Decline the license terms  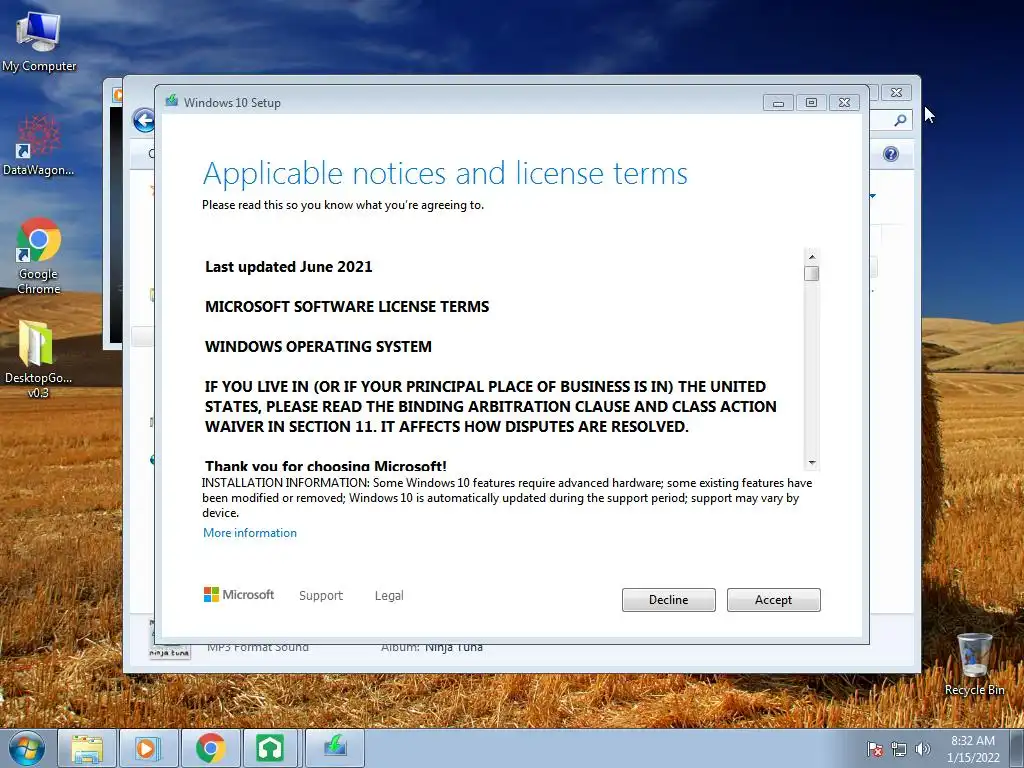pos(668,600)
